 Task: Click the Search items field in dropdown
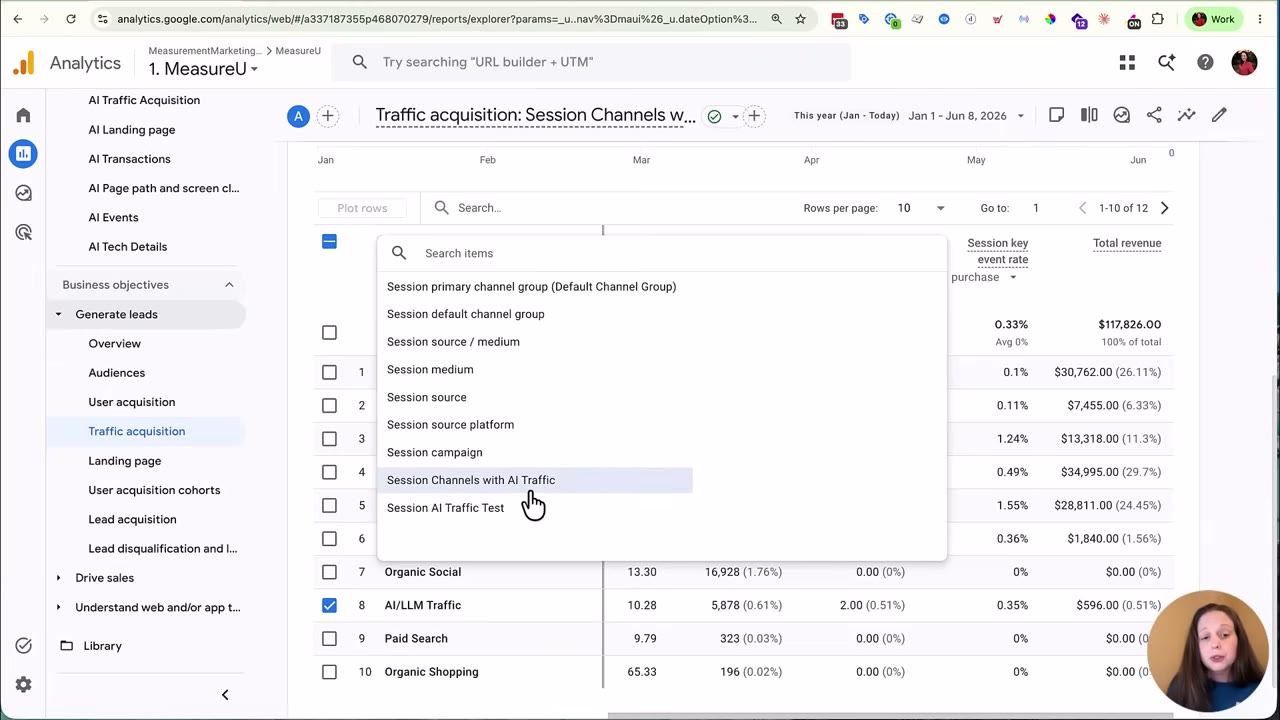(x=660, y=253)
